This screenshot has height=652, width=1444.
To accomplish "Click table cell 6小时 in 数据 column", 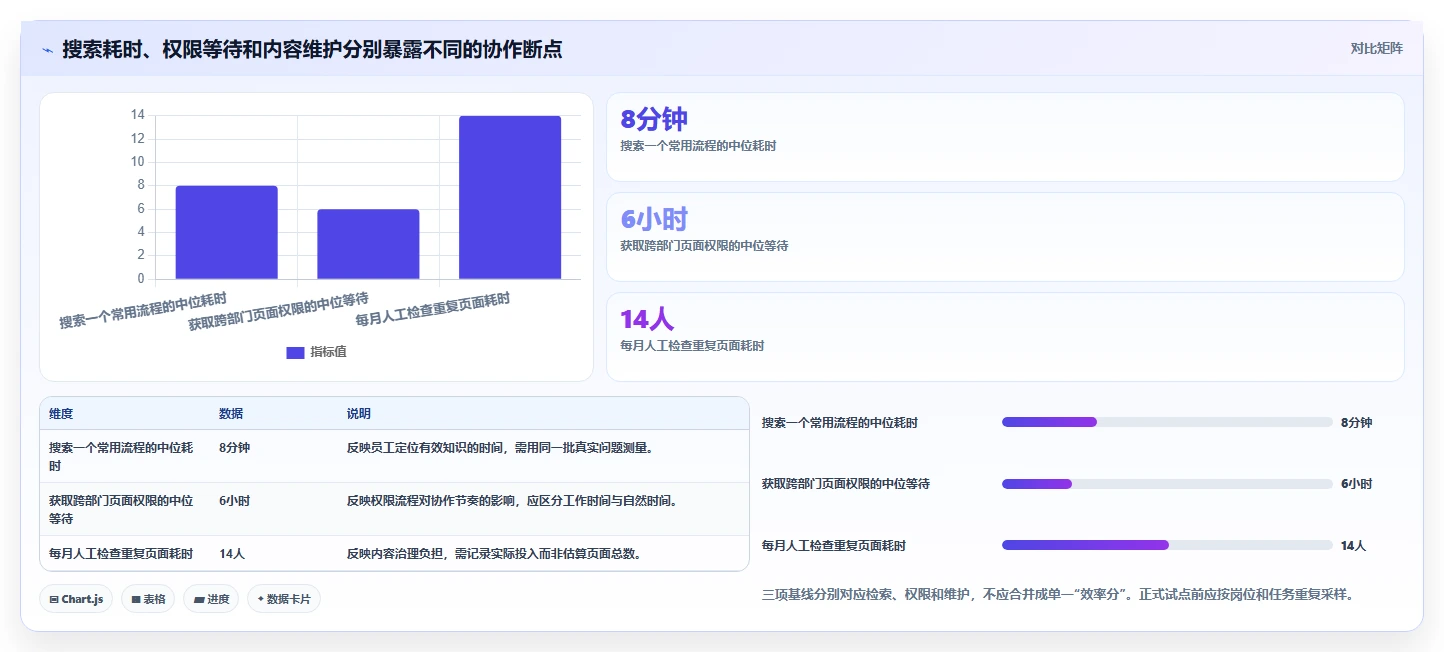I will pos(234,501).
